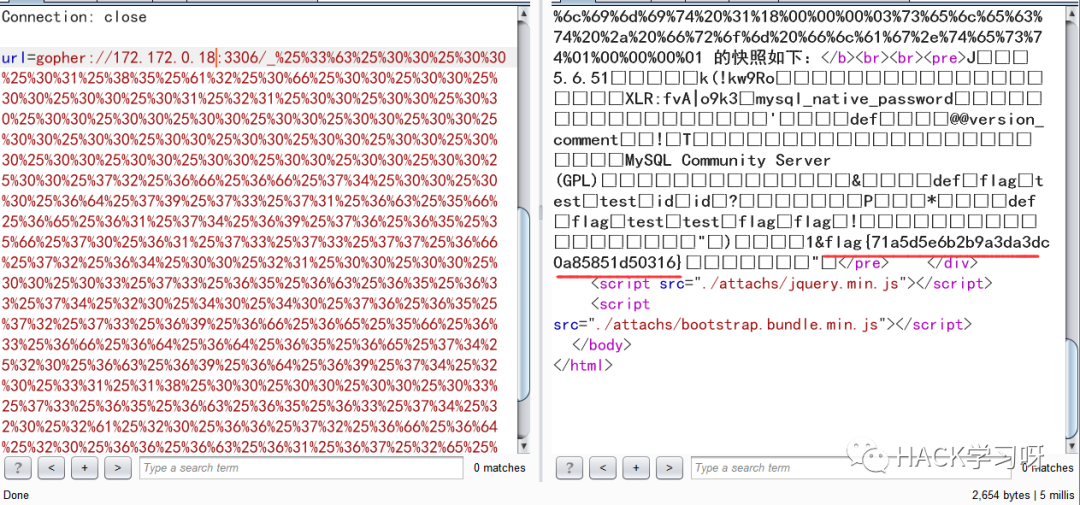Viewport: 1080px width, 505px height.
Task: Click the "MySQL Community Server" text
Action: point(729,161)
